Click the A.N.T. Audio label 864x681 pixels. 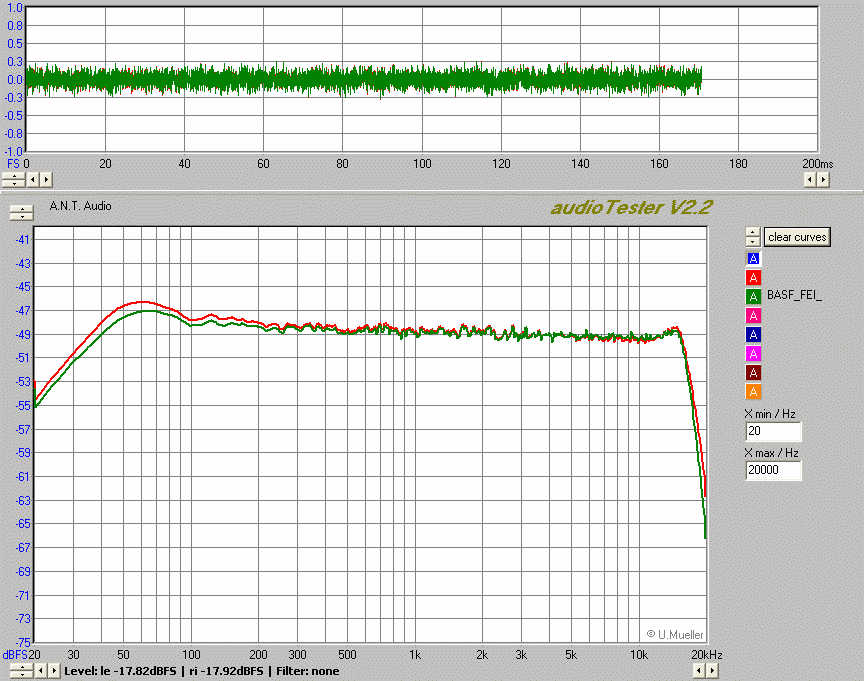point(80,206)
